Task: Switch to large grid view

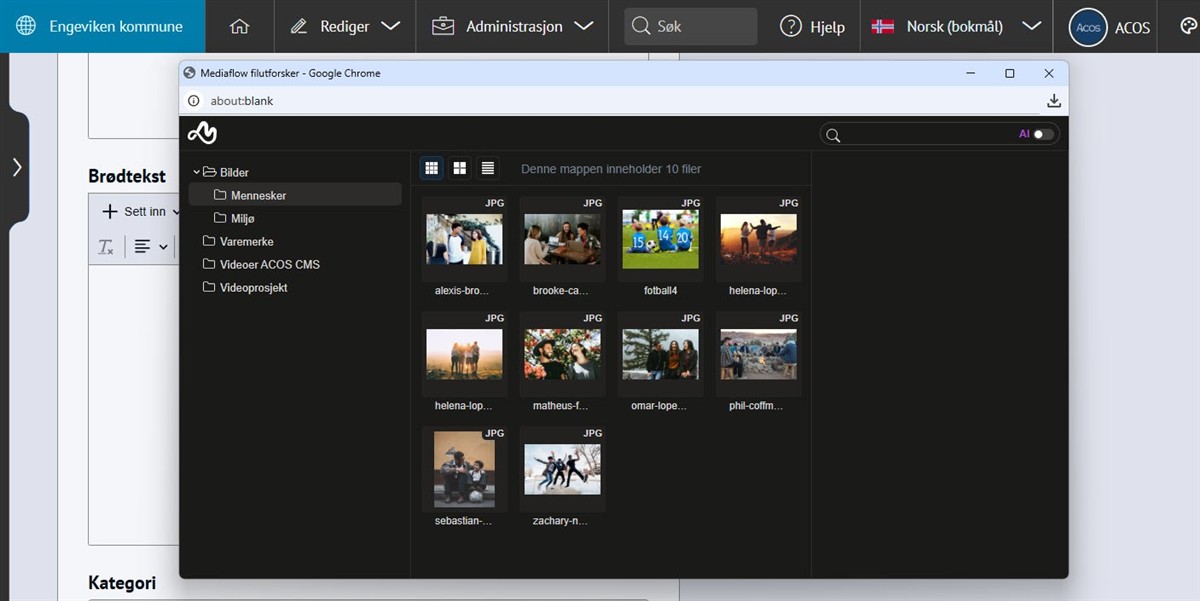Action: pyautogui.click(x=460, y=168)
